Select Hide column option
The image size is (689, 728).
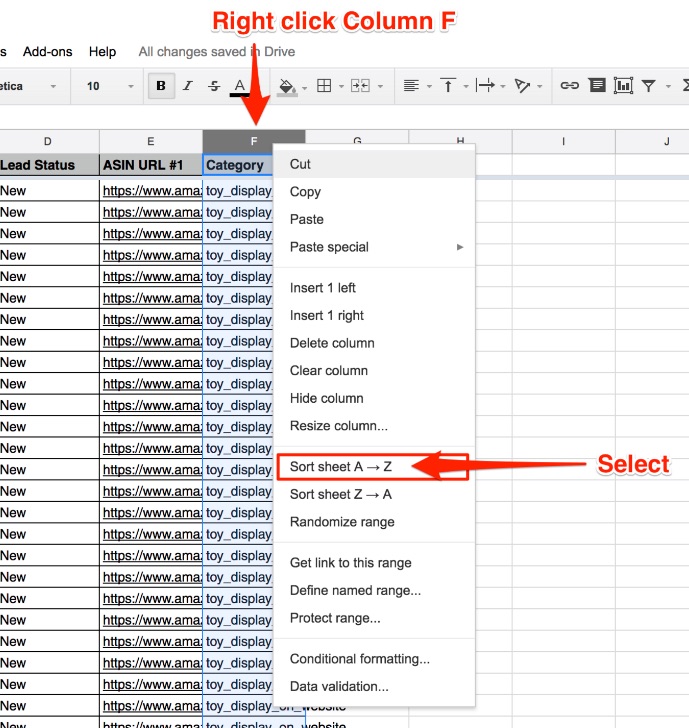point(374,398)
